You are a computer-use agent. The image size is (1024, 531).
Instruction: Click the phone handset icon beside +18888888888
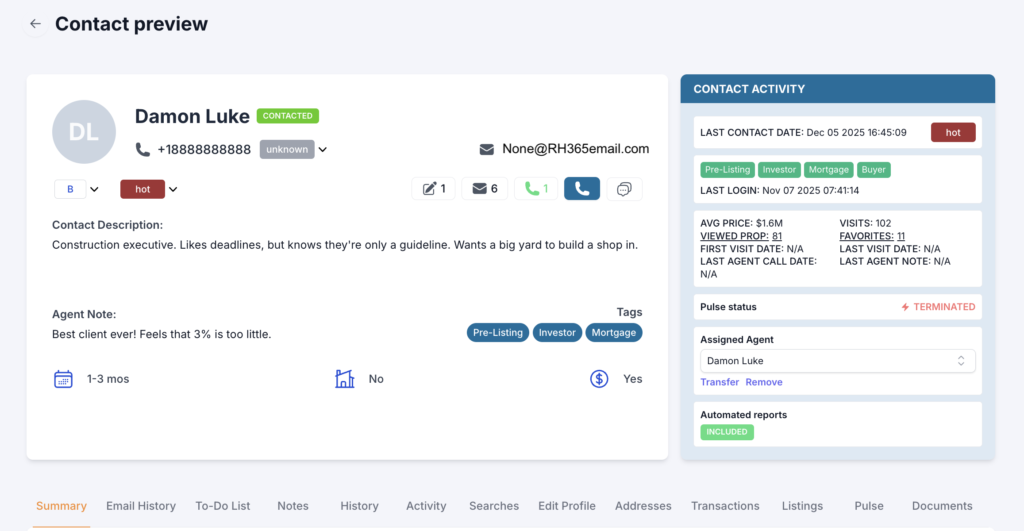click(x=142, y=150)
